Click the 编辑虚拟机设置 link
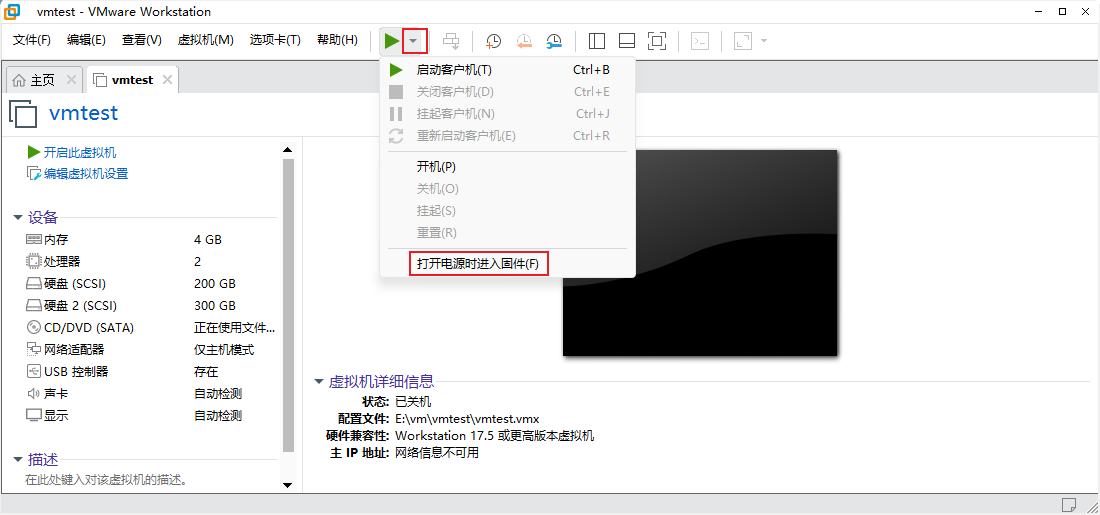This screenshot has height=515, width=1100. click(86, 174)
